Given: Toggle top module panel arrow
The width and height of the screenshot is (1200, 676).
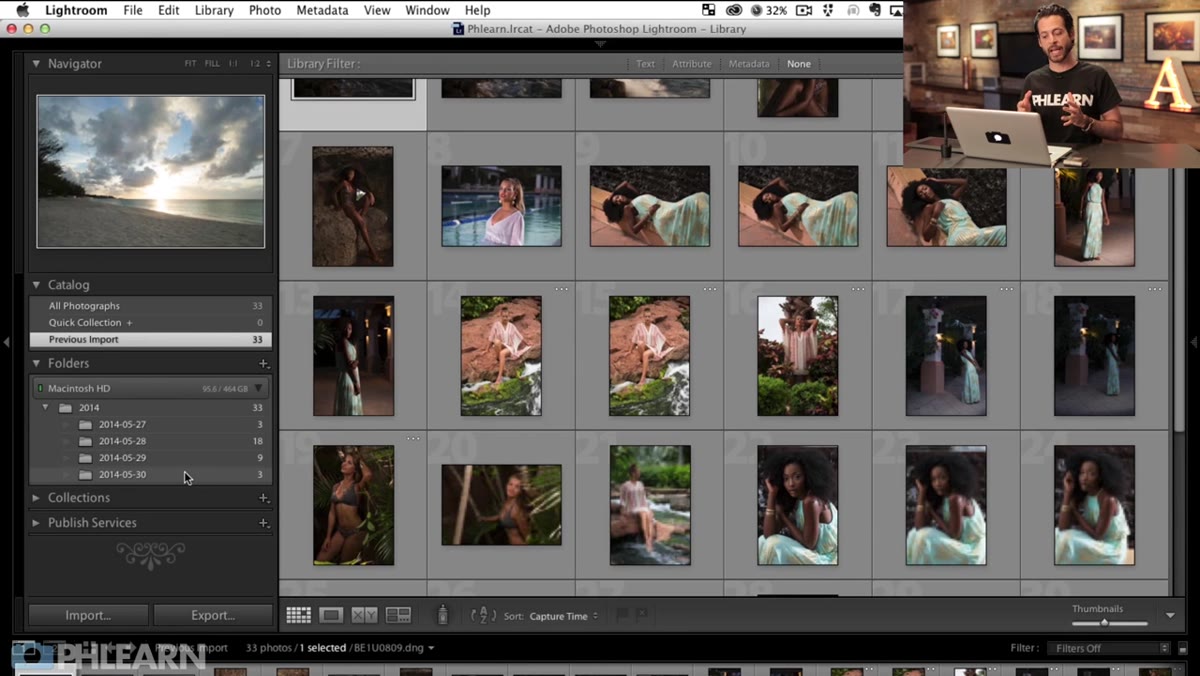Looking at the screenshot, I should [600, 44].
